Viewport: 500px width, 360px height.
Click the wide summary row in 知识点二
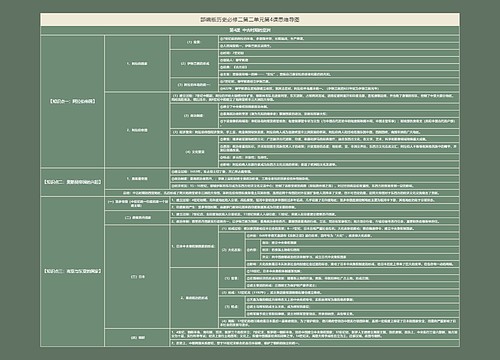[282, 193]
